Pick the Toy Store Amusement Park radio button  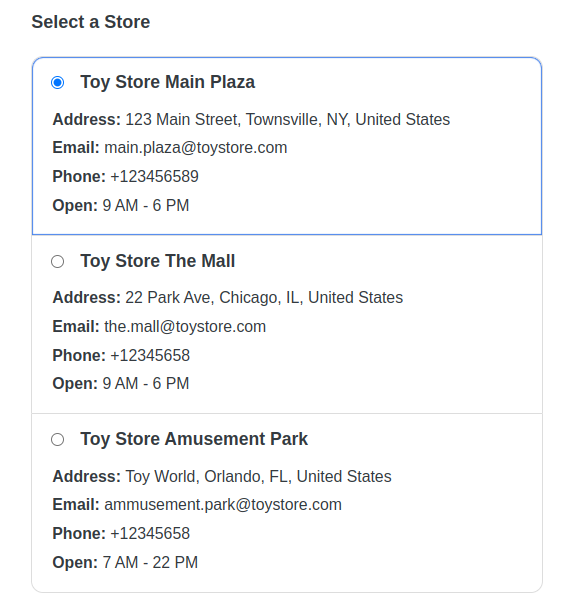tap(57, 439)
